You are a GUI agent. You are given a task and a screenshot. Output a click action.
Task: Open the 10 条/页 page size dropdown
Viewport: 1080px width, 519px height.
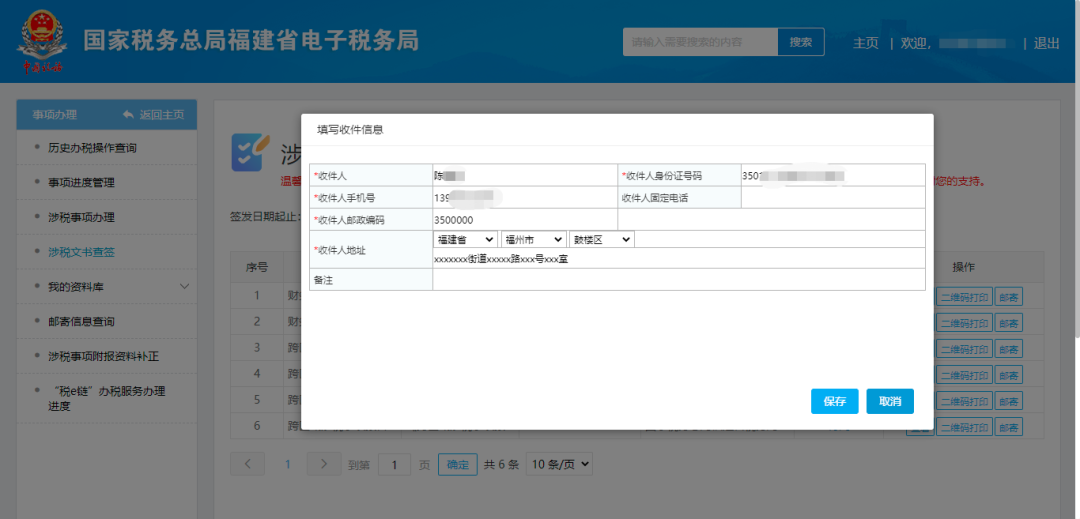[x=559, y=465]
